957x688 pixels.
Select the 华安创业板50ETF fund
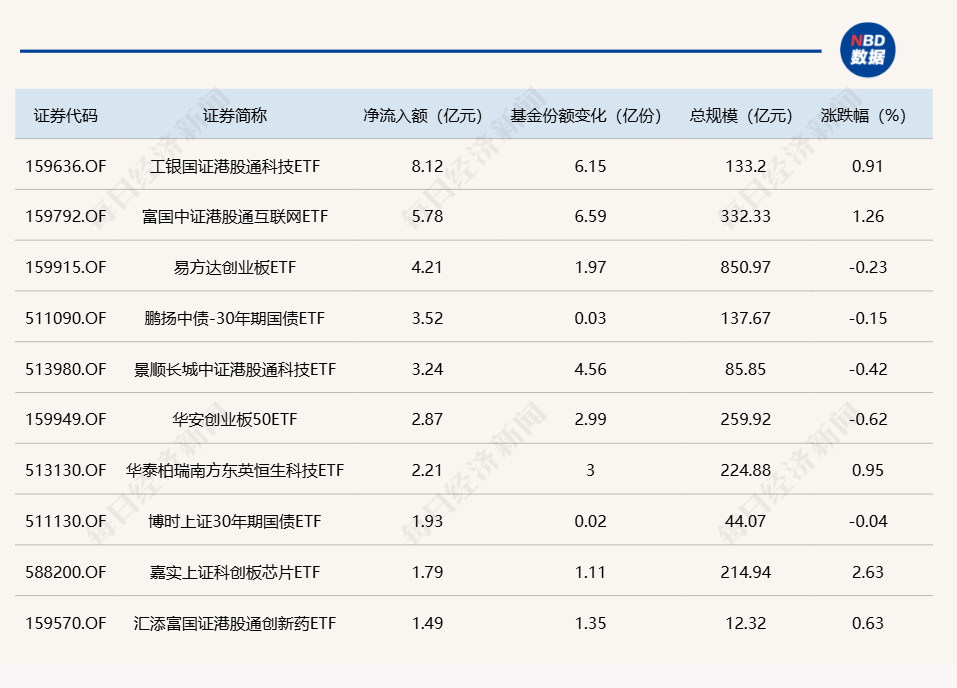pos(235,419)
